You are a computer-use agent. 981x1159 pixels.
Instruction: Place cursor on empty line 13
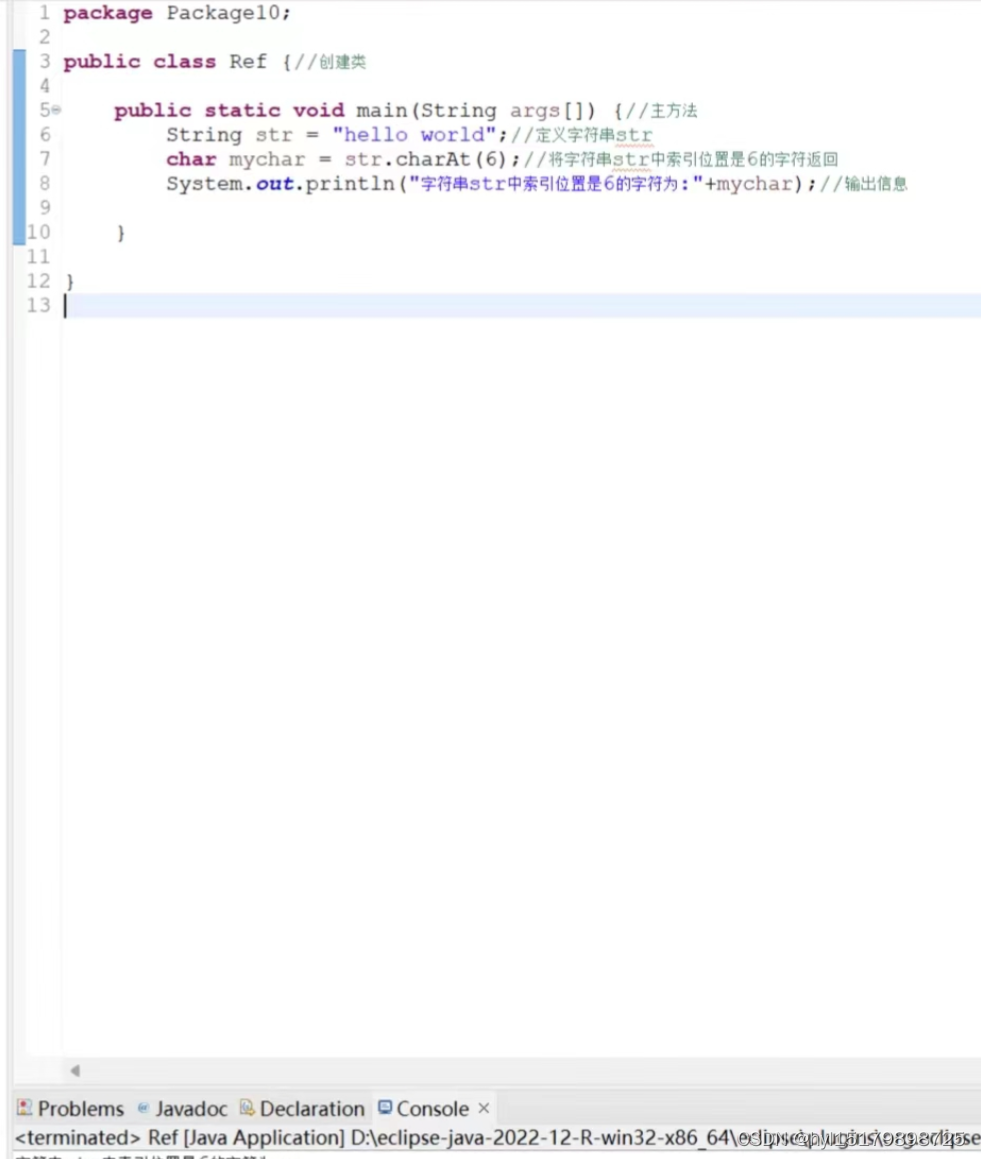522,305
